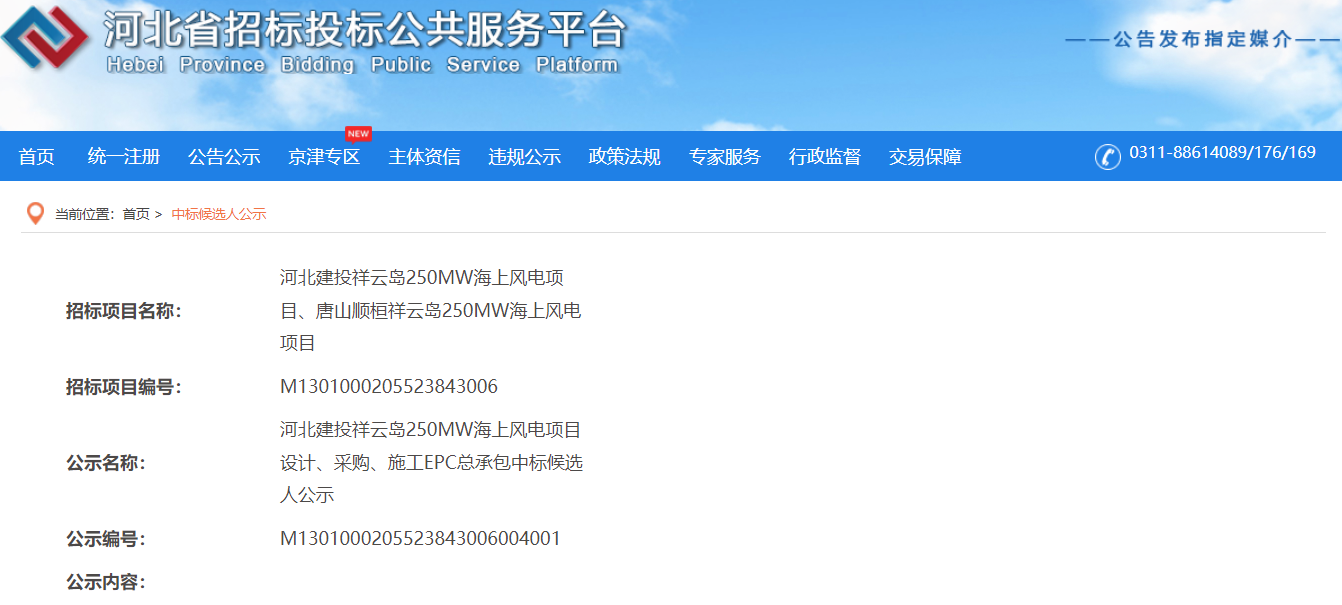Open the 专家服务 expert services menu
This screenshot has height=605, width=1342.
[x=725, y=157]
